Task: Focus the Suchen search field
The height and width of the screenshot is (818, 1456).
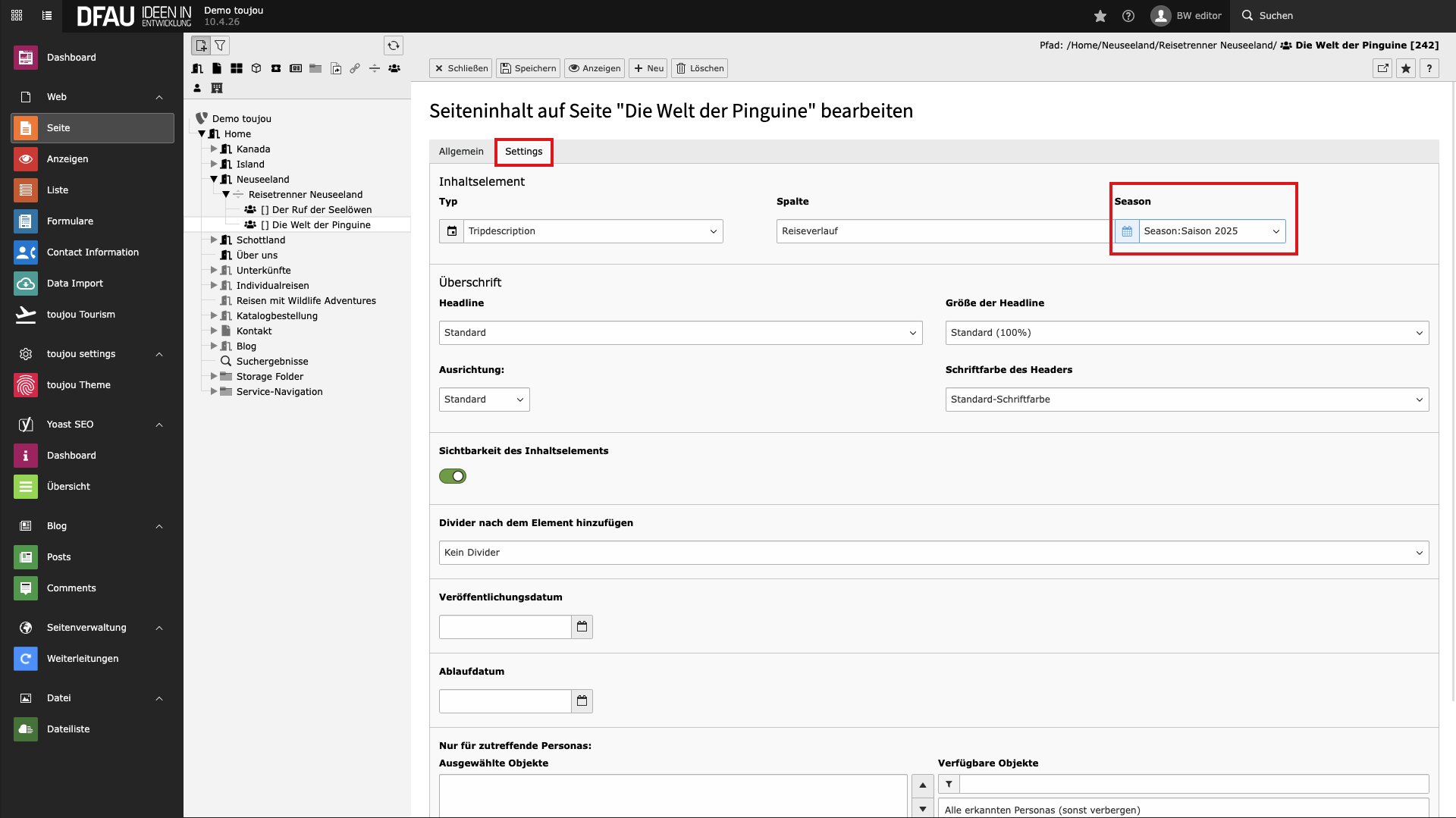Action: pos(1342,16)
